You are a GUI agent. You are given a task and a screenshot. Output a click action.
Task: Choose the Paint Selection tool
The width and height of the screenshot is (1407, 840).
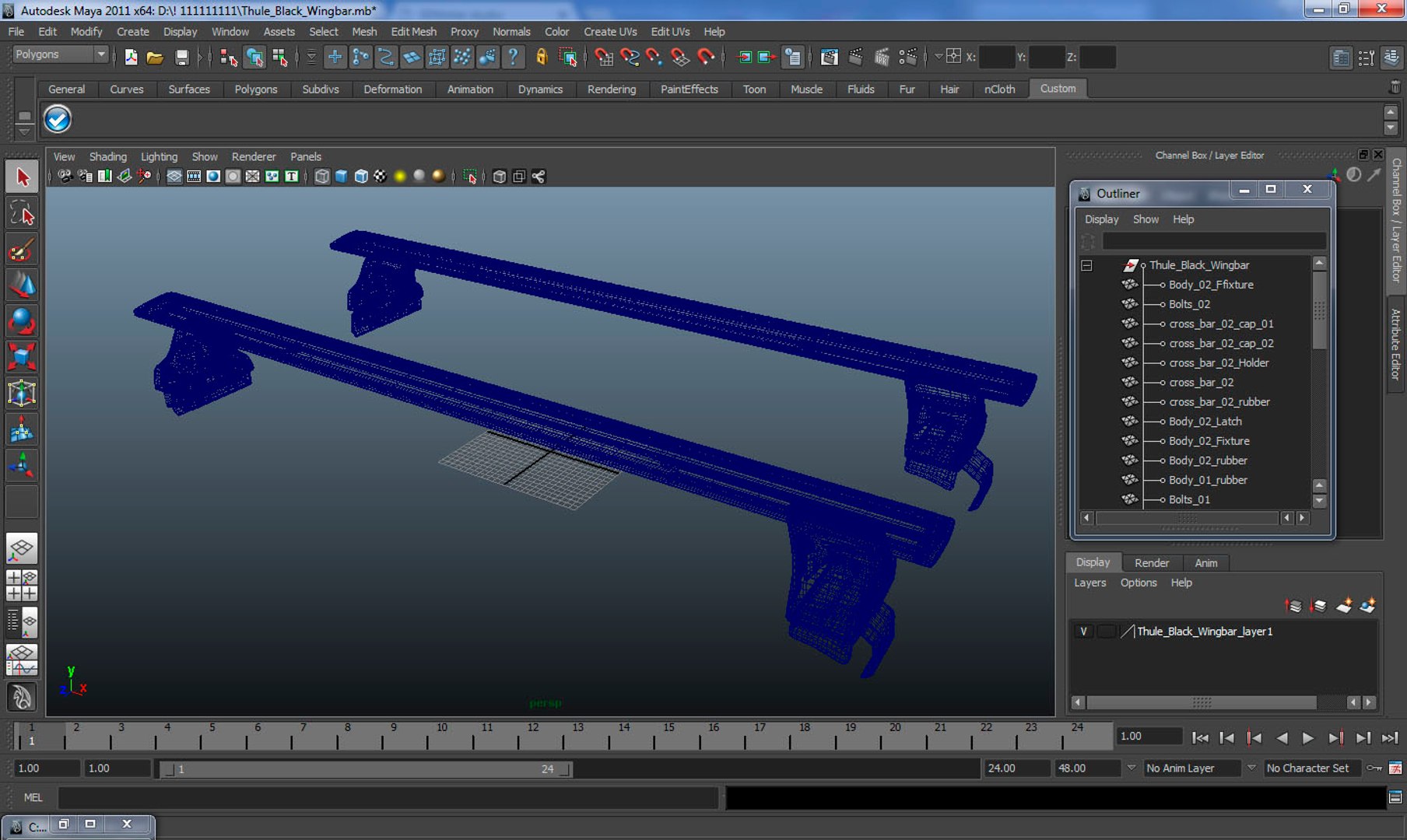[x=22, y=250]
